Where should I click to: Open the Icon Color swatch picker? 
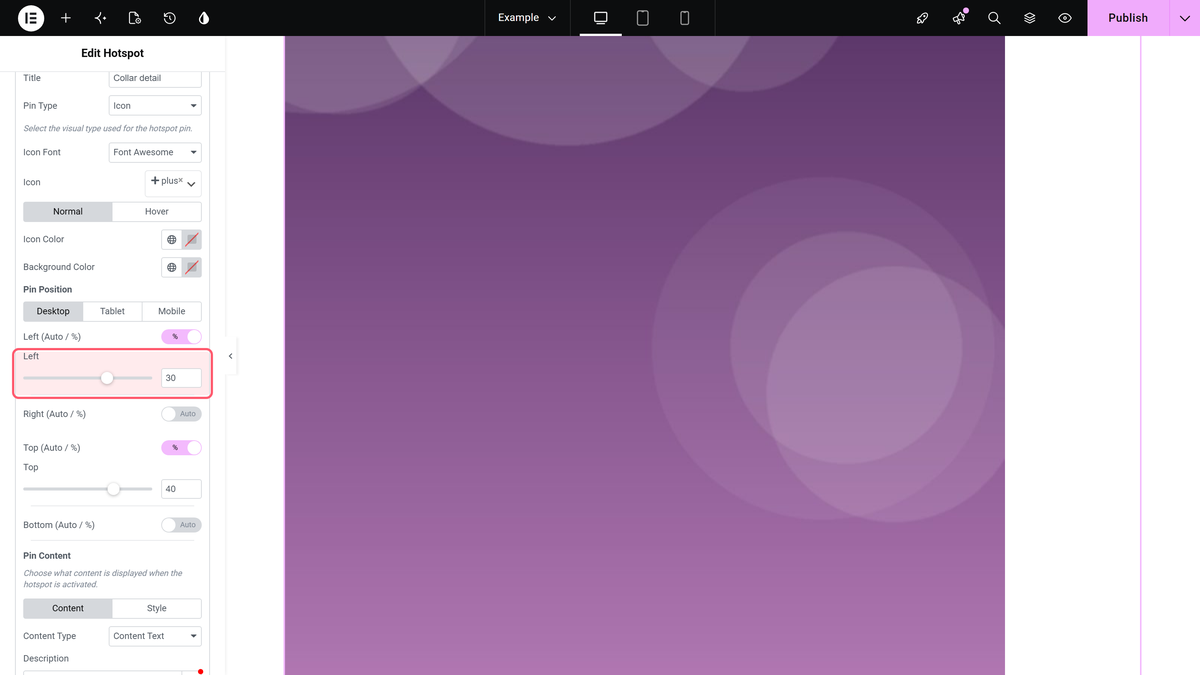coord(192,240)
